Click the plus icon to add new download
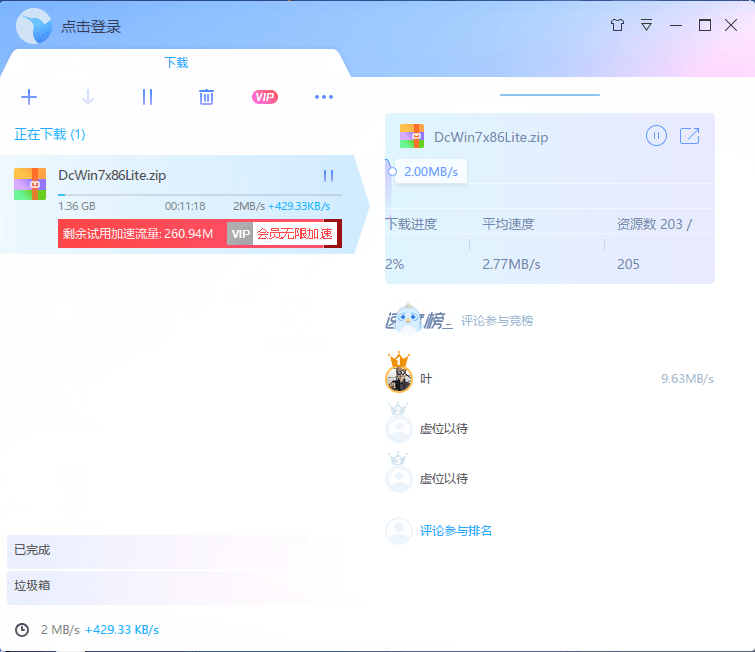Image resolution: width=755 pixels, height=652 pixels. [x=29, y=97]
